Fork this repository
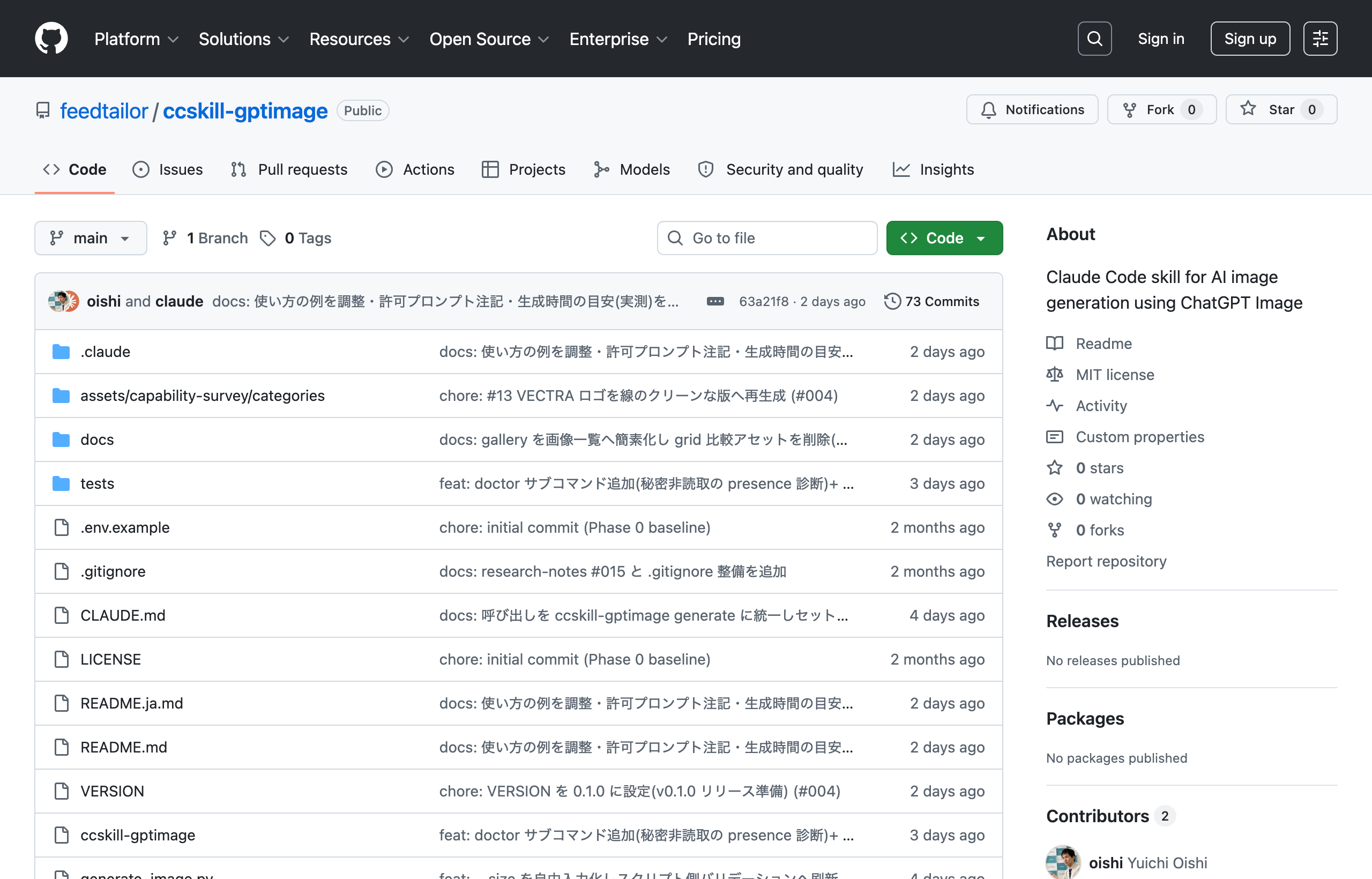The width and height of the screenshot is (1372, 879). (1161, 109)
